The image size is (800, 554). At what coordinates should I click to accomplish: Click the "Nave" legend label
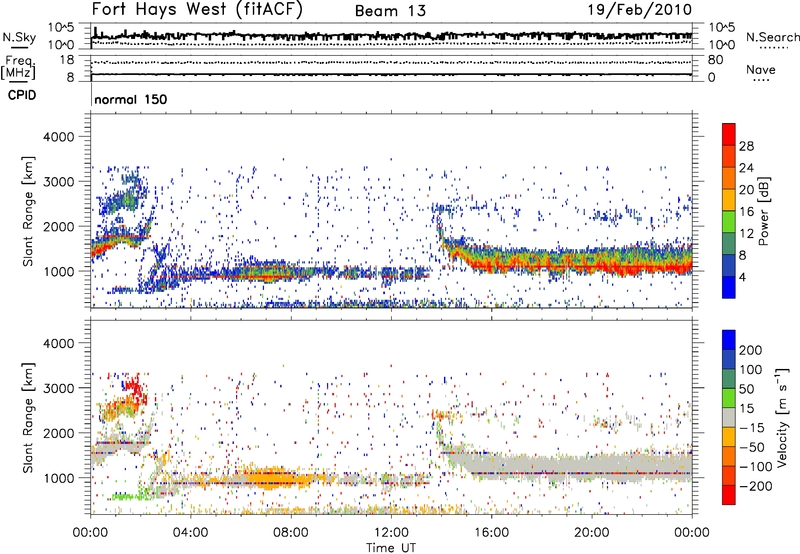pos(761,69)
